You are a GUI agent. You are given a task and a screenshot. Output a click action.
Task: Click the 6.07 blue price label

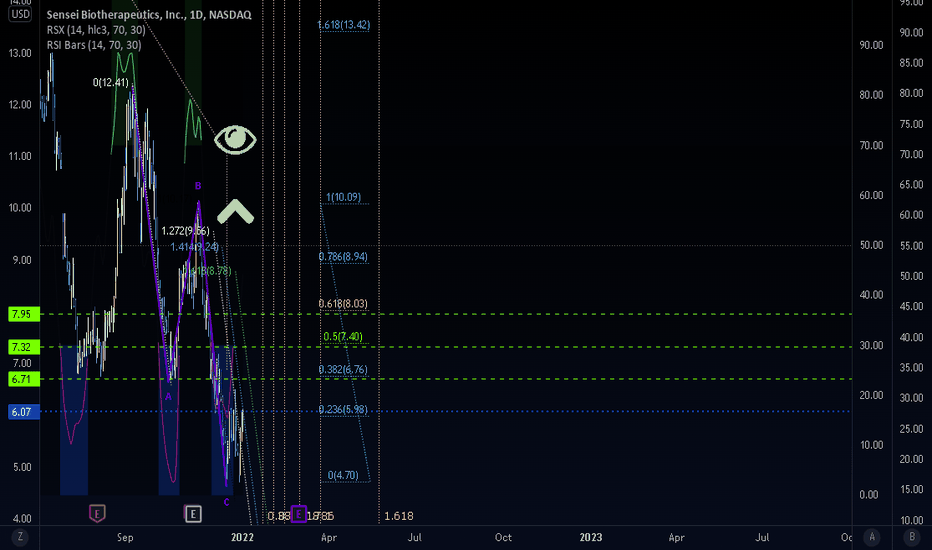[24, 411]
